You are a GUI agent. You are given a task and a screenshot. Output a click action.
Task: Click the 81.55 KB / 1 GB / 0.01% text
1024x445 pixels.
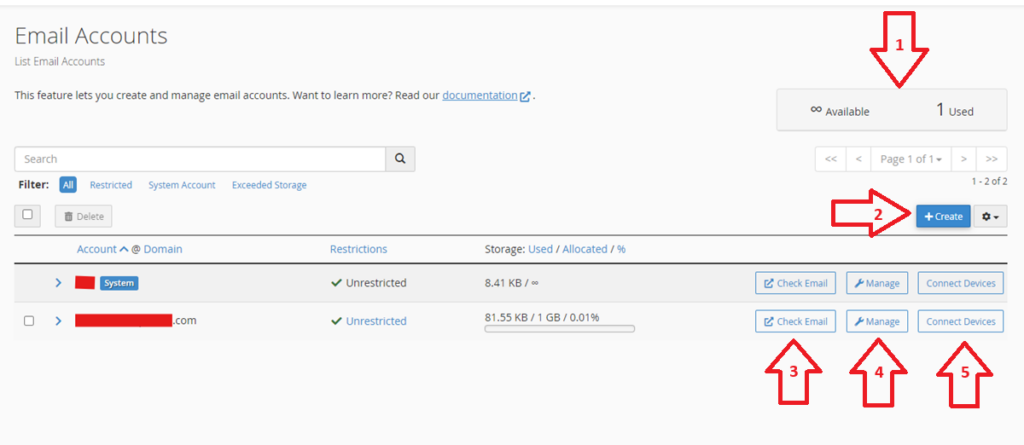[542, 317]
